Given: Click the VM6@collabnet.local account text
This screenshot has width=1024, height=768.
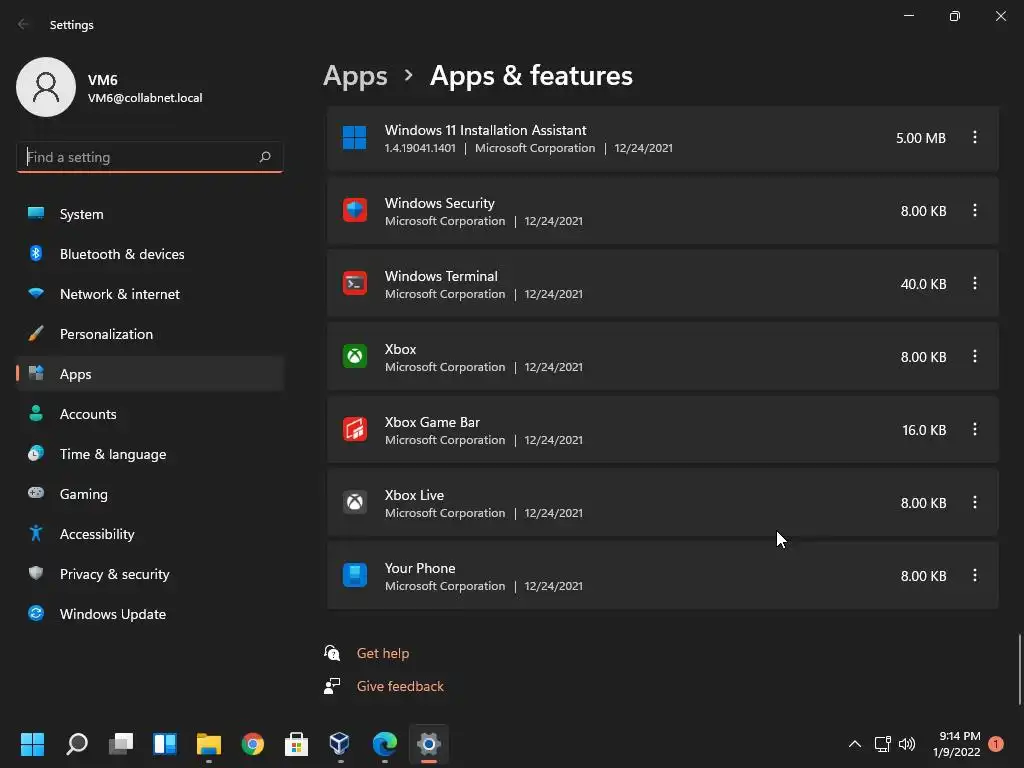Looking at the screenshot, I should [x=145, y=98].
